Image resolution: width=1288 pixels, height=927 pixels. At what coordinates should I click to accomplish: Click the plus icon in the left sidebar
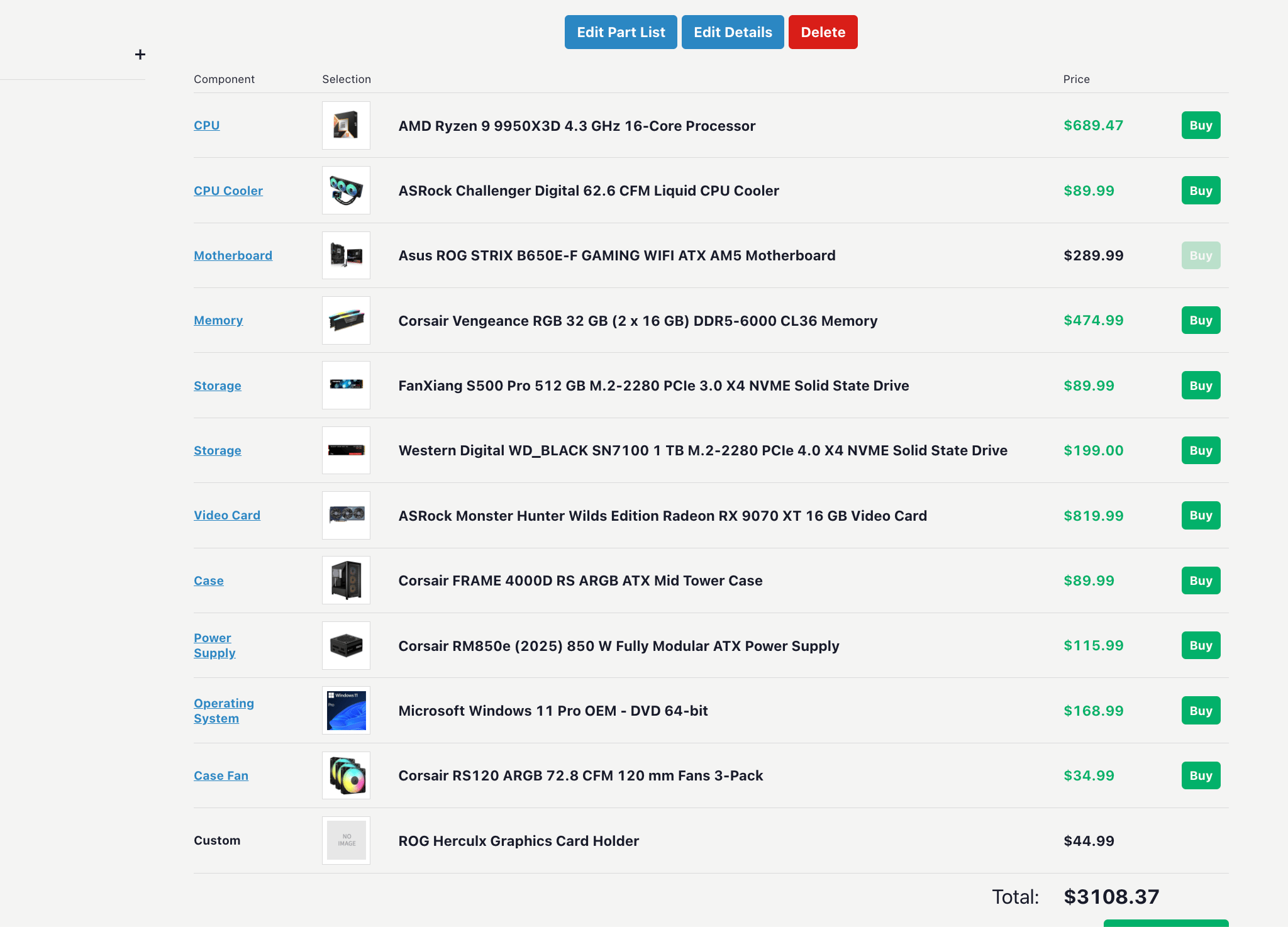(x=140, y=55)
